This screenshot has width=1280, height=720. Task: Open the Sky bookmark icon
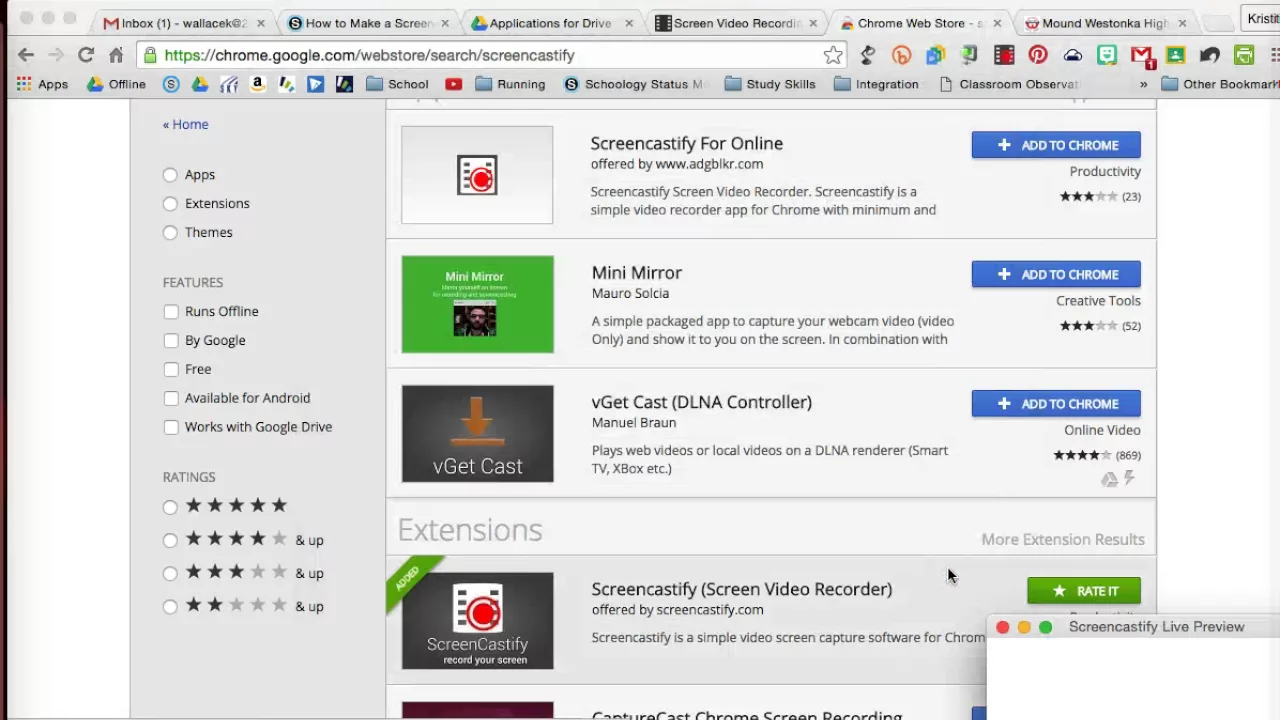[229, 84]
